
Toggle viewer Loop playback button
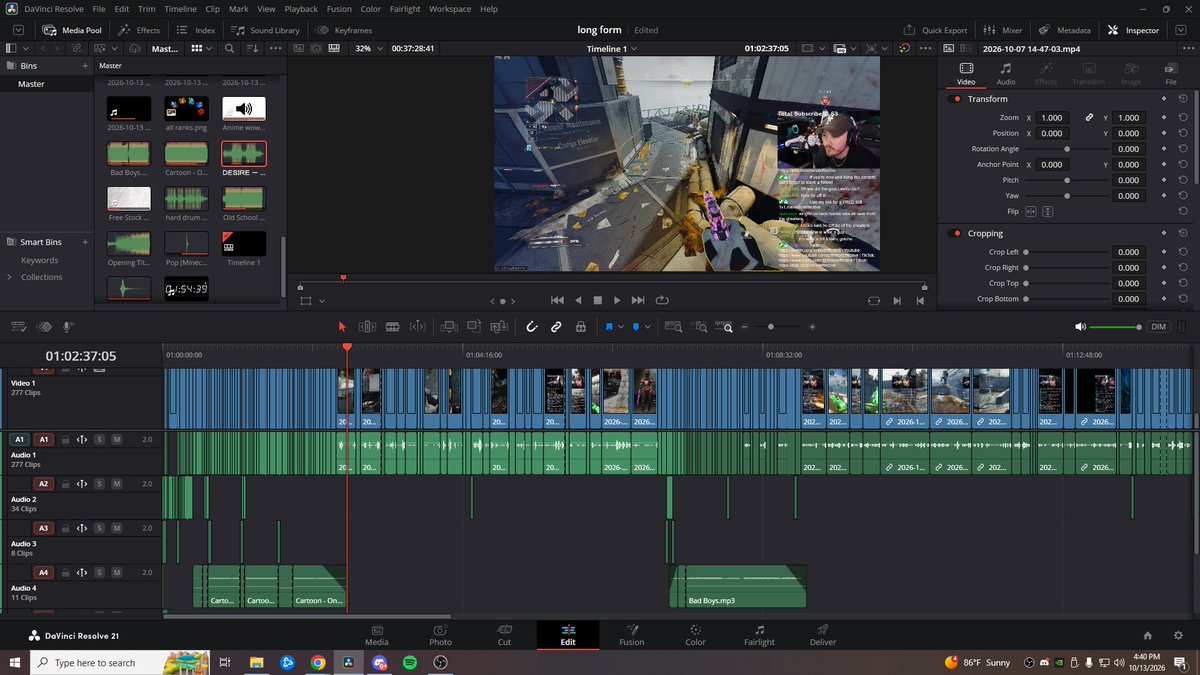click(x=661, y=300)
